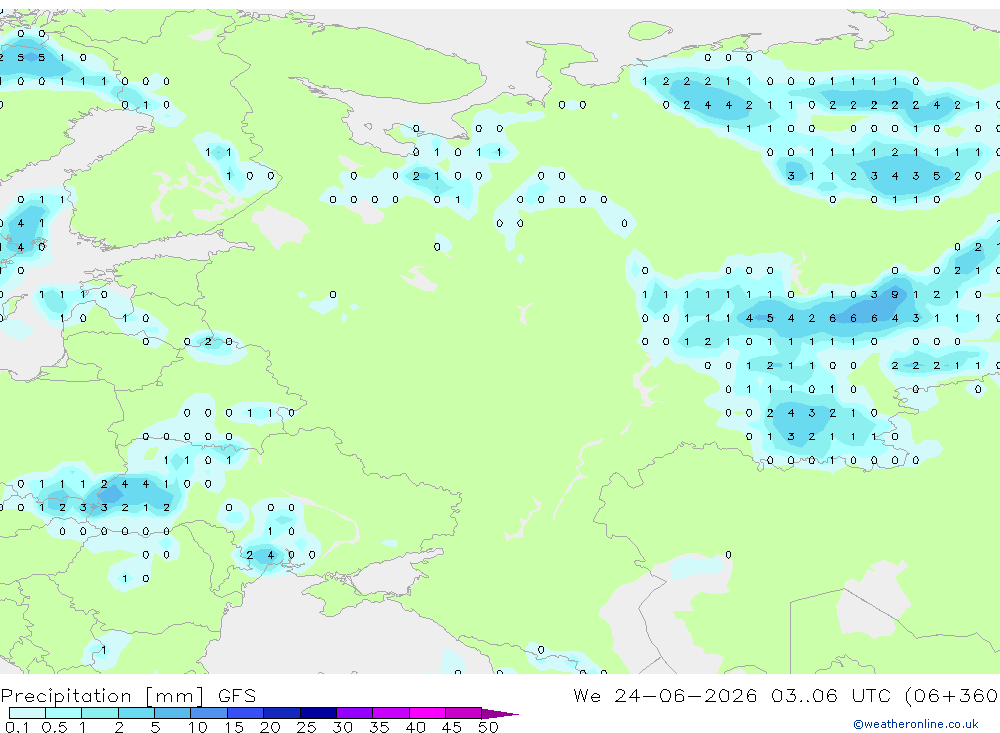Pick the legend swatch between 10 and 15
1000x733 pixels.
(x=209, y=713)
